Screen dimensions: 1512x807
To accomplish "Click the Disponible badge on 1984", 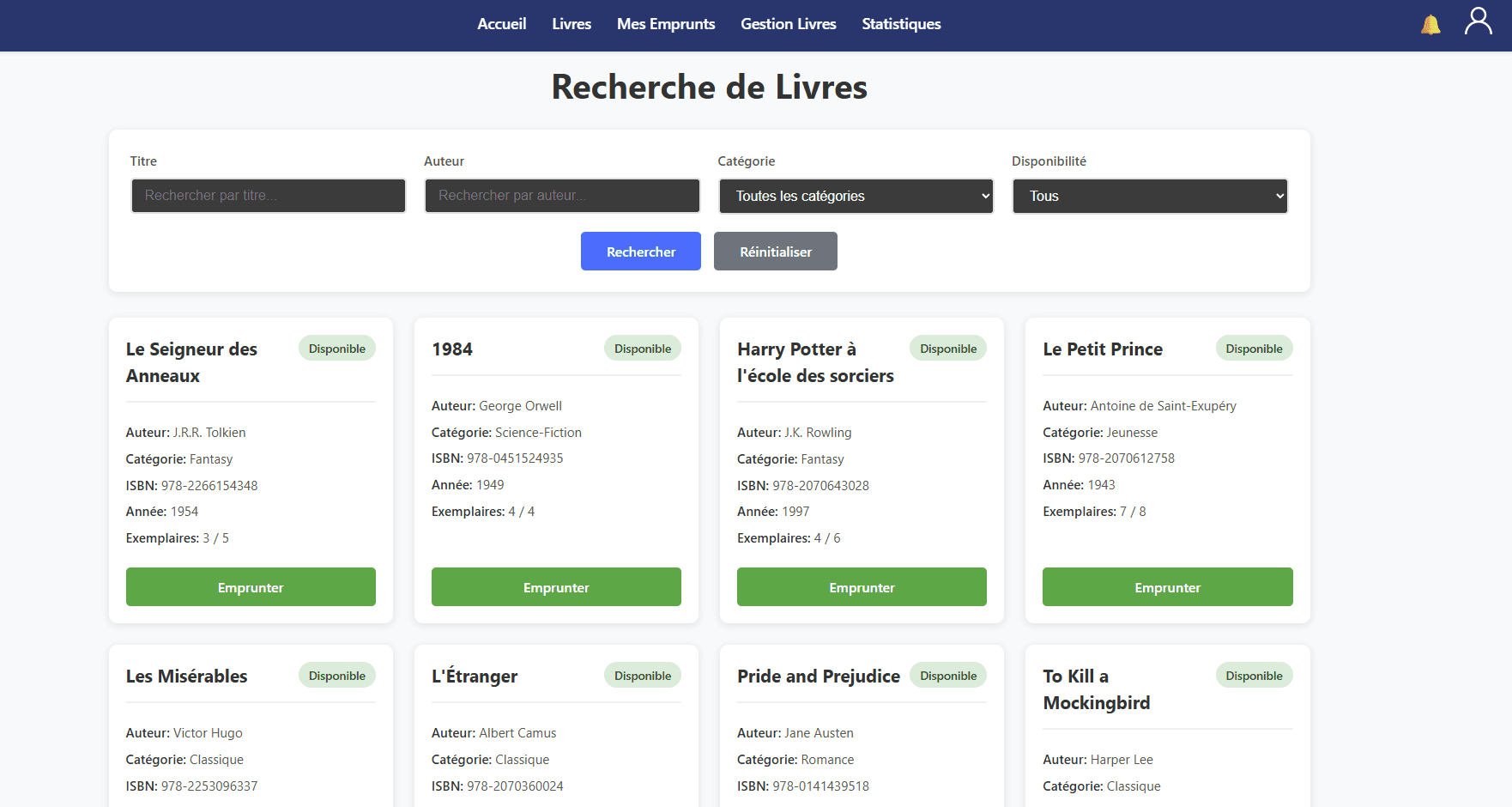I will click(x=642, y=348).
